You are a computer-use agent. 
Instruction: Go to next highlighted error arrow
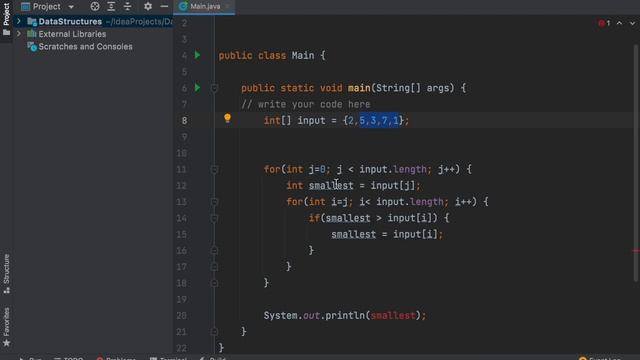632,23
